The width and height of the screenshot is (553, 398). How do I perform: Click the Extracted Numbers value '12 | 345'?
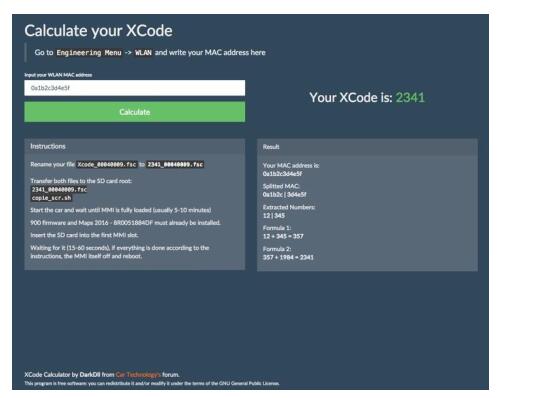(274, 215)
